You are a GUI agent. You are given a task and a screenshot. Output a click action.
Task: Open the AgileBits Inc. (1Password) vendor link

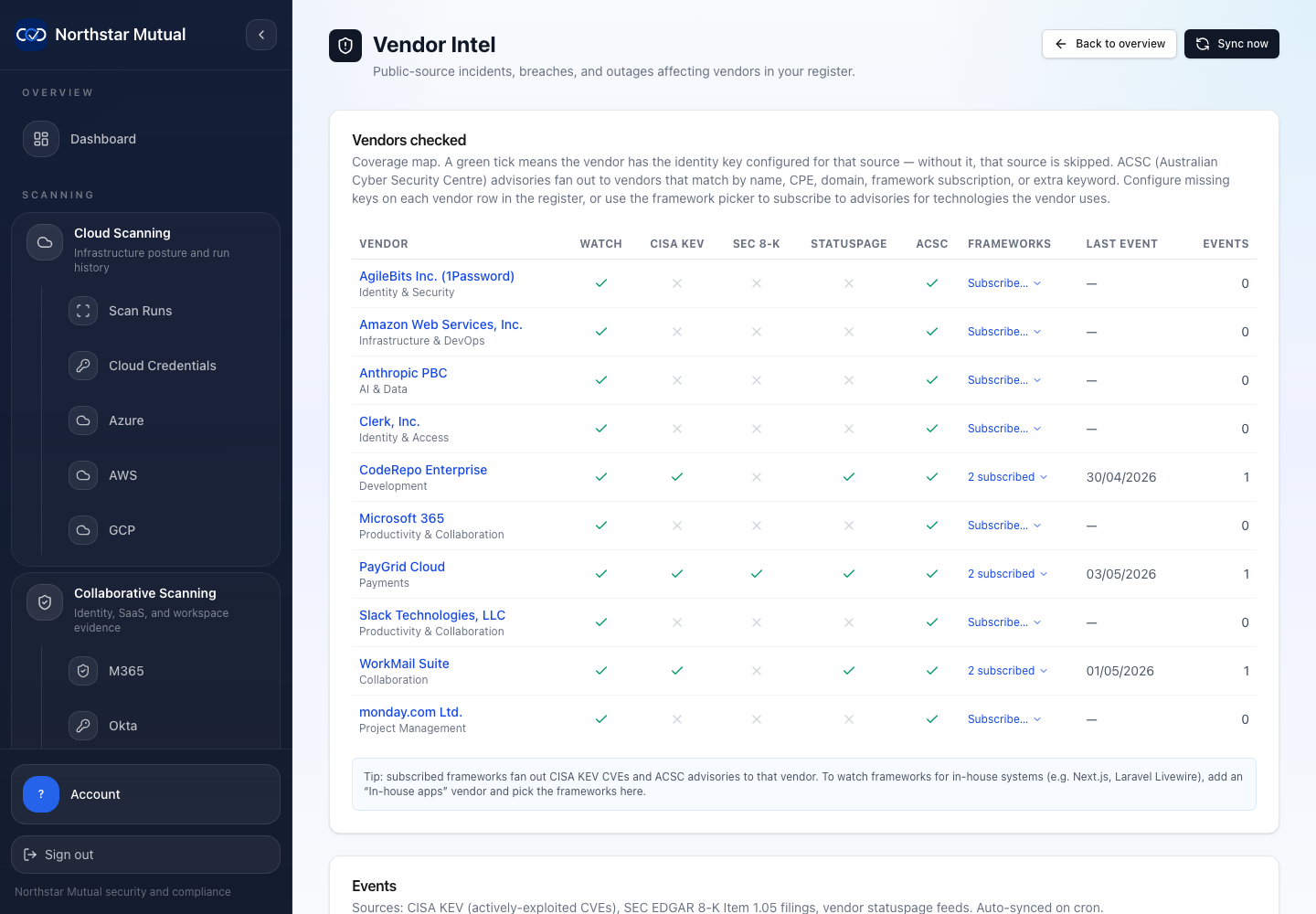[437, 276]
